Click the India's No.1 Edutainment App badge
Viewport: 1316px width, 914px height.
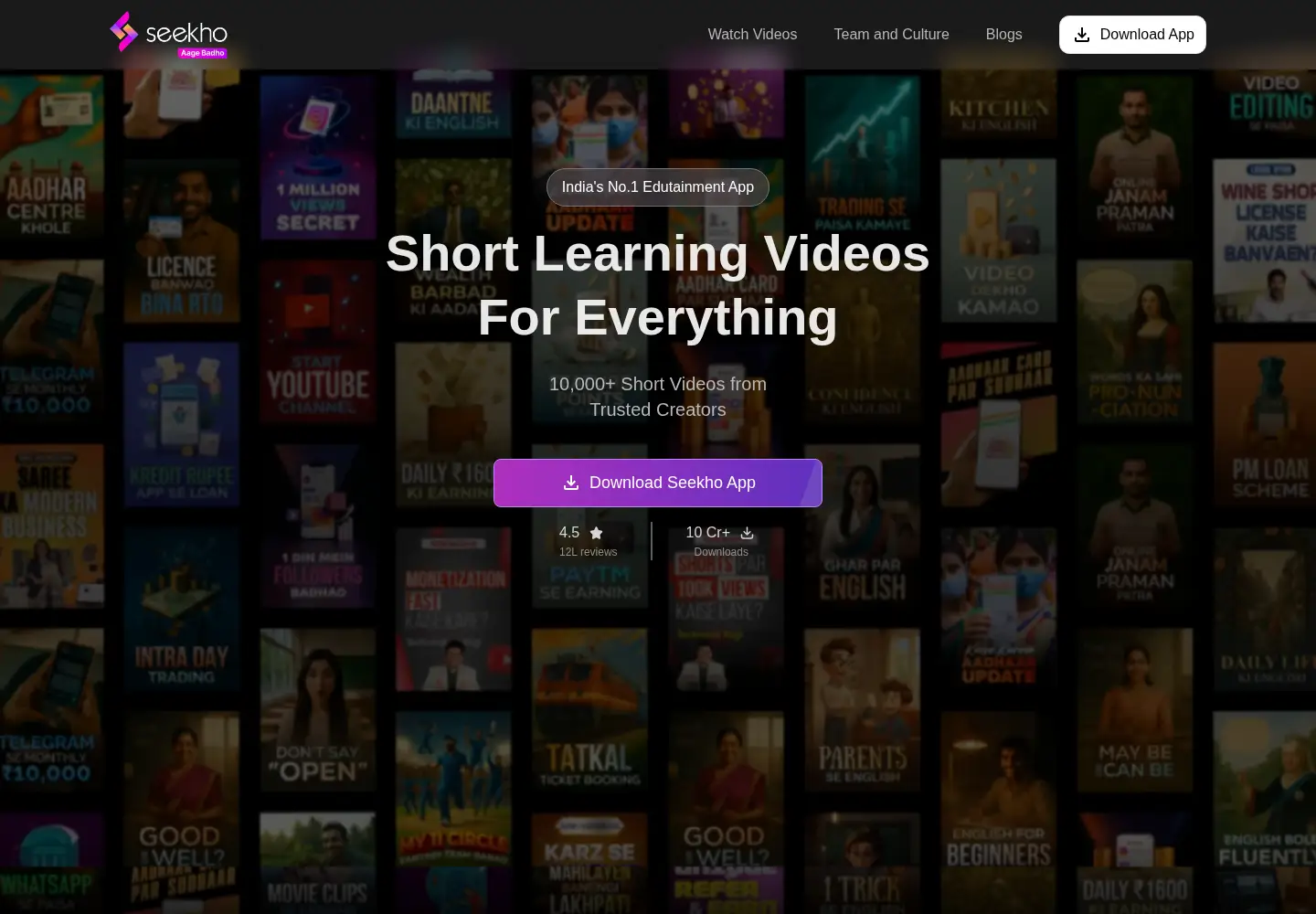658,187
